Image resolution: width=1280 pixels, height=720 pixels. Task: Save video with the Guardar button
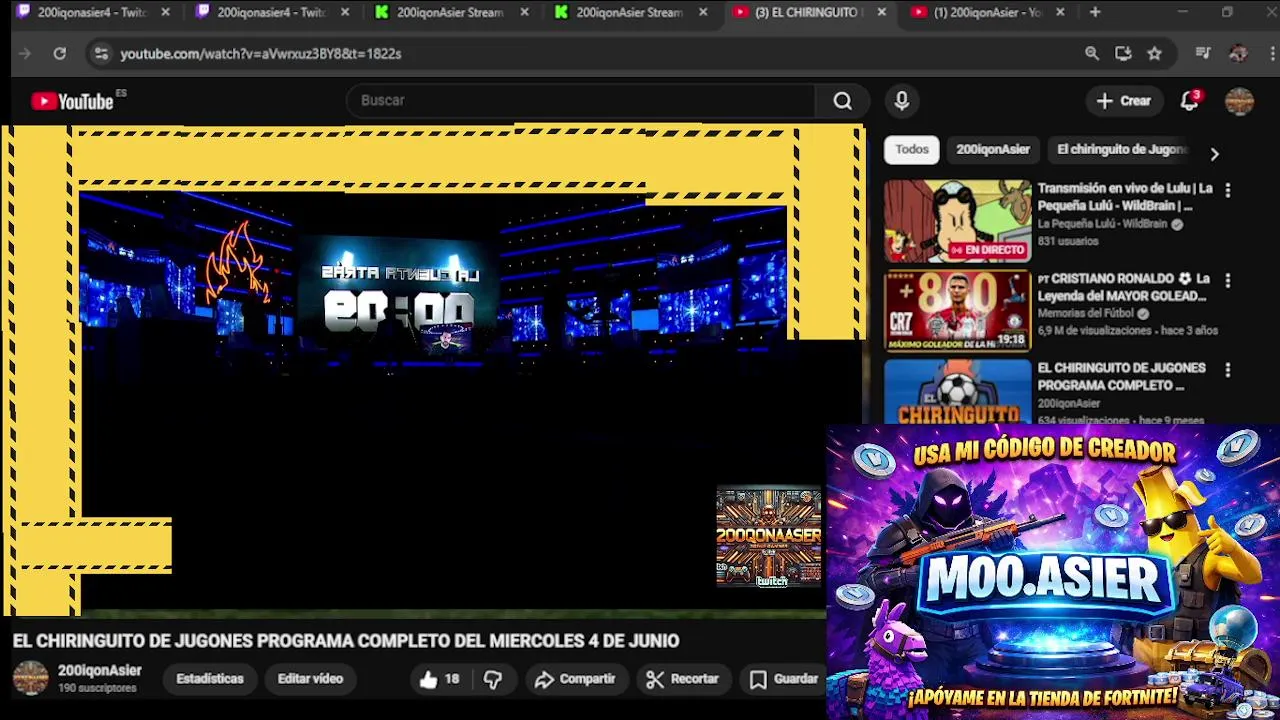coord(784,679)
